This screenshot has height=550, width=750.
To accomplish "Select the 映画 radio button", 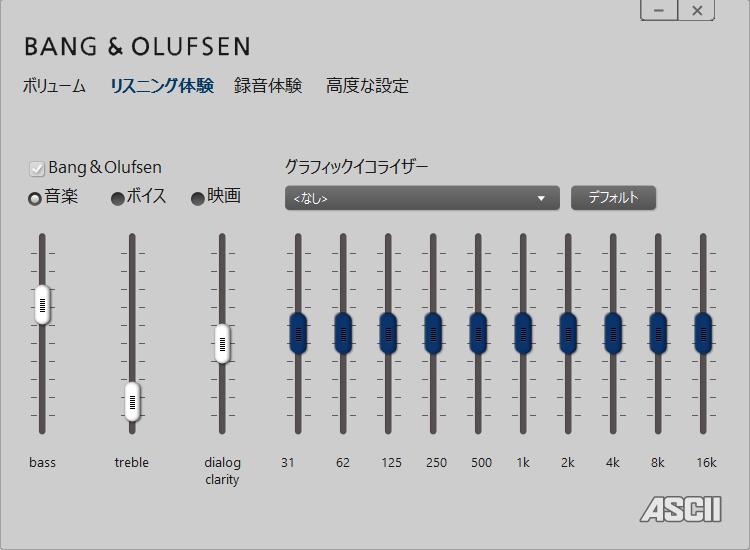I will [198, 198].
